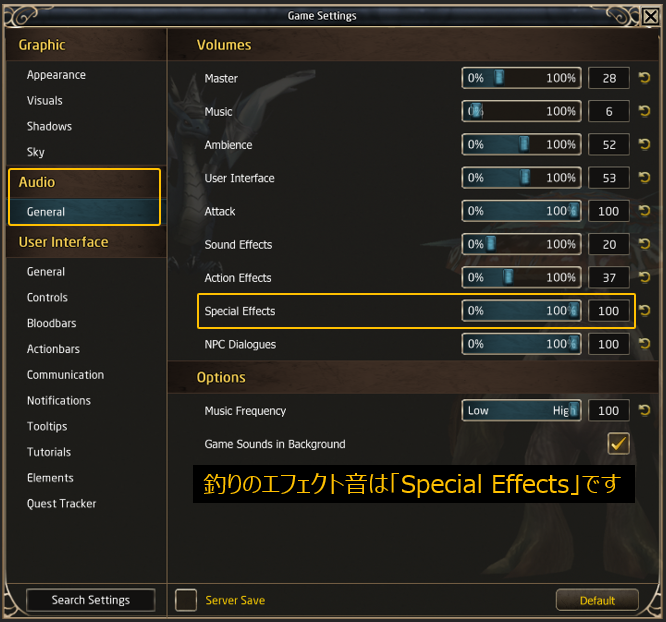The height and width of the screenshot is (622, 666).
Task: Reset the Special Effects volume
Action: (x=644, y=311)
